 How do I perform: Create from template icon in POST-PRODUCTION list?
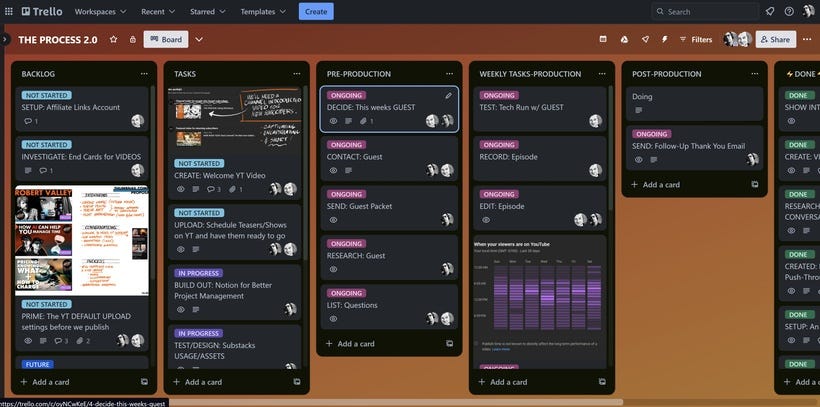755,185
